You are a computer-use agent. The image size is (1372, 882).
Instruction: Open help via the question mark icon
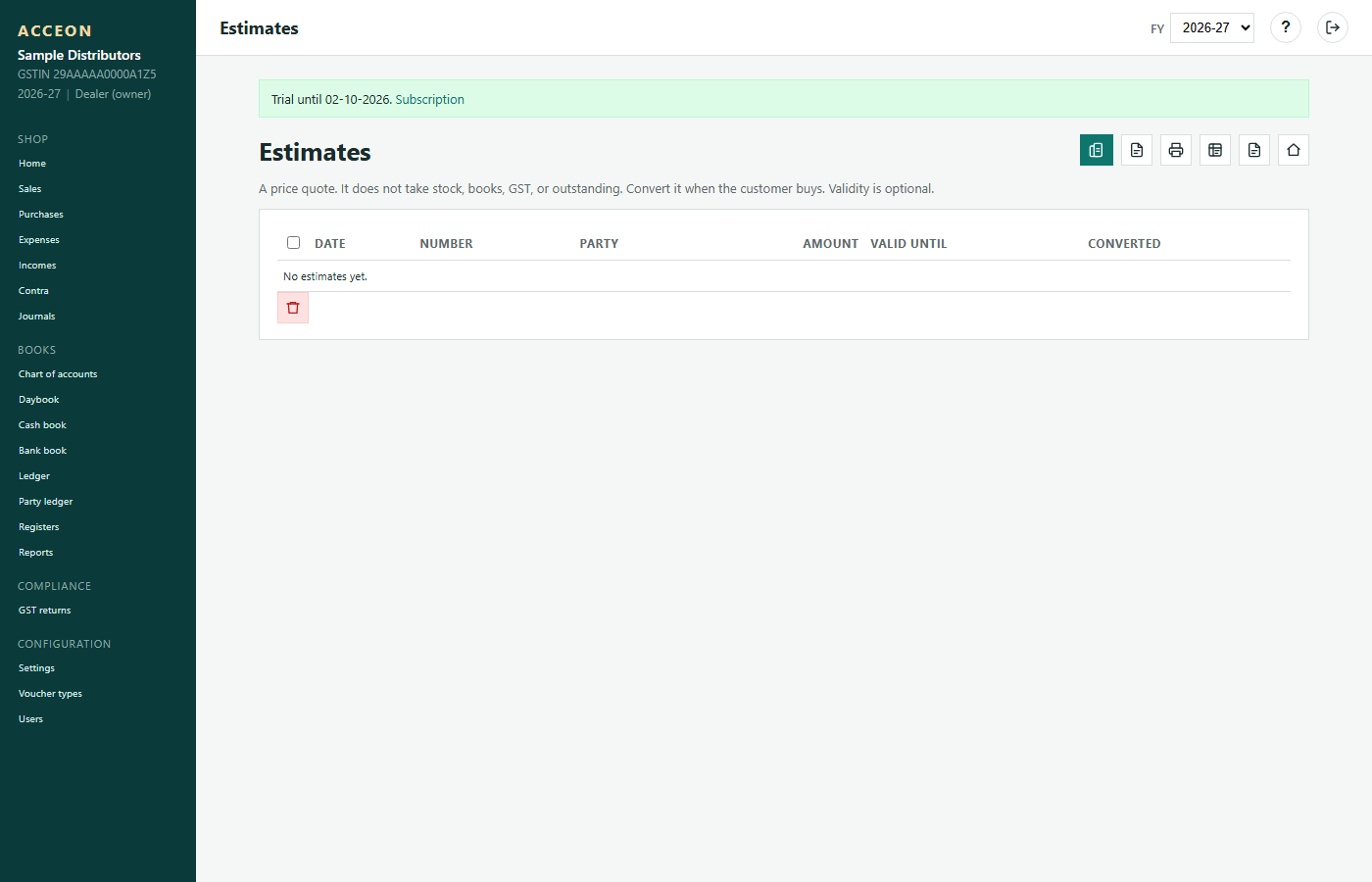pos(1286,27)
